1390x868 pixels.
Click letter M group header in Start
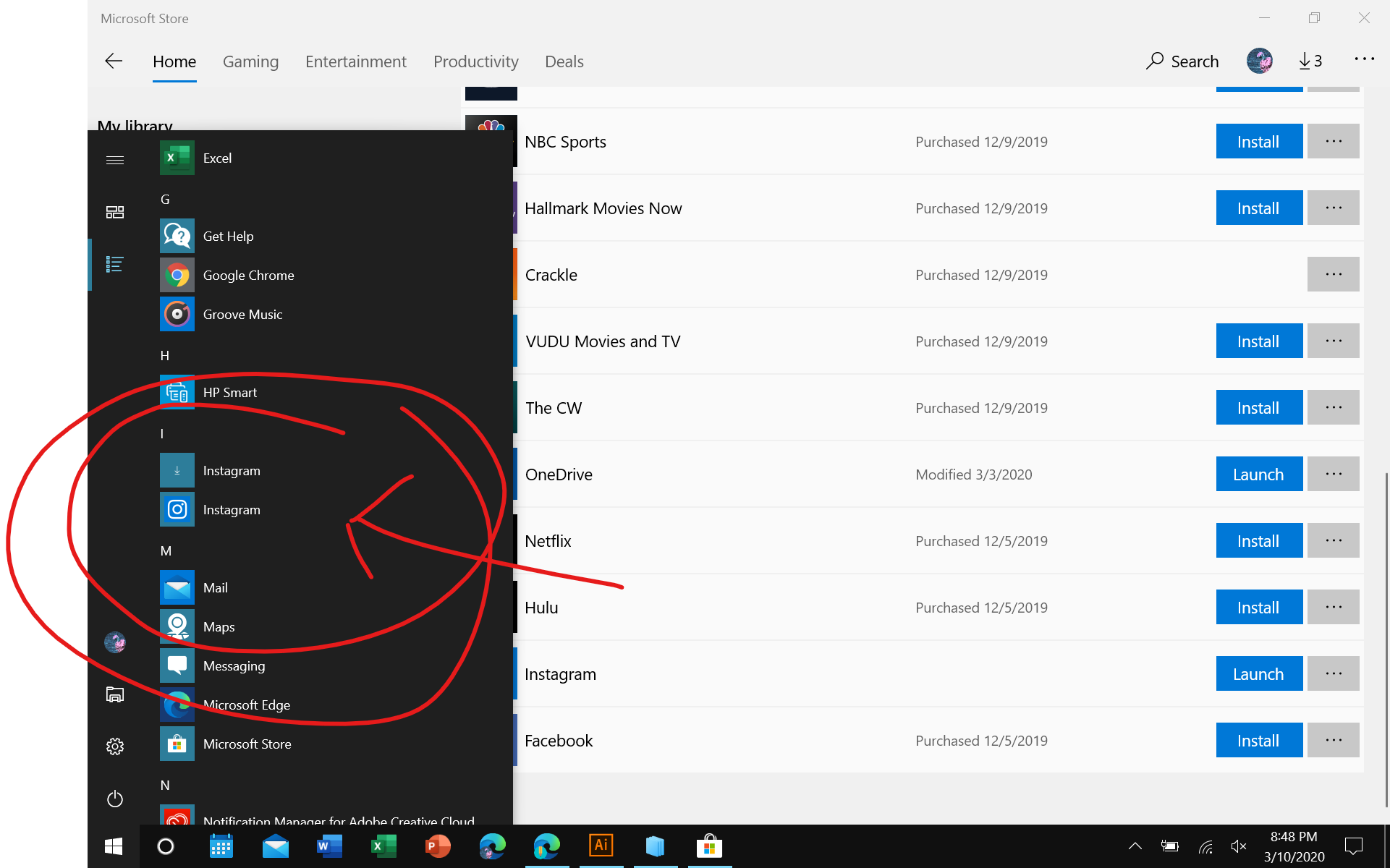tap(166, 550)
